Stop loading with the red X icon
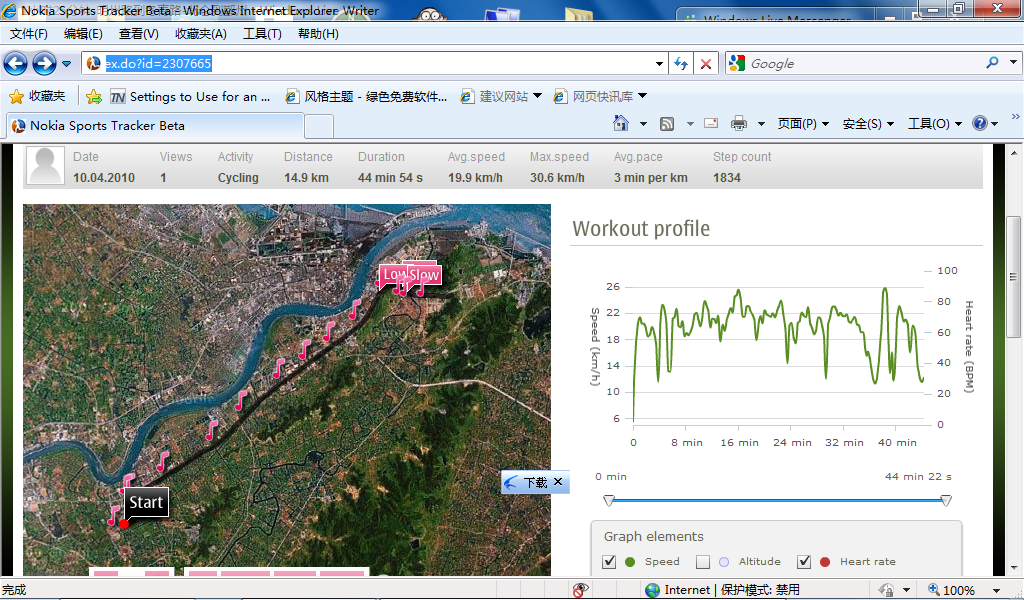This screenshot has height=600, width=1024. pyautogui.click(x=706, y=63)
